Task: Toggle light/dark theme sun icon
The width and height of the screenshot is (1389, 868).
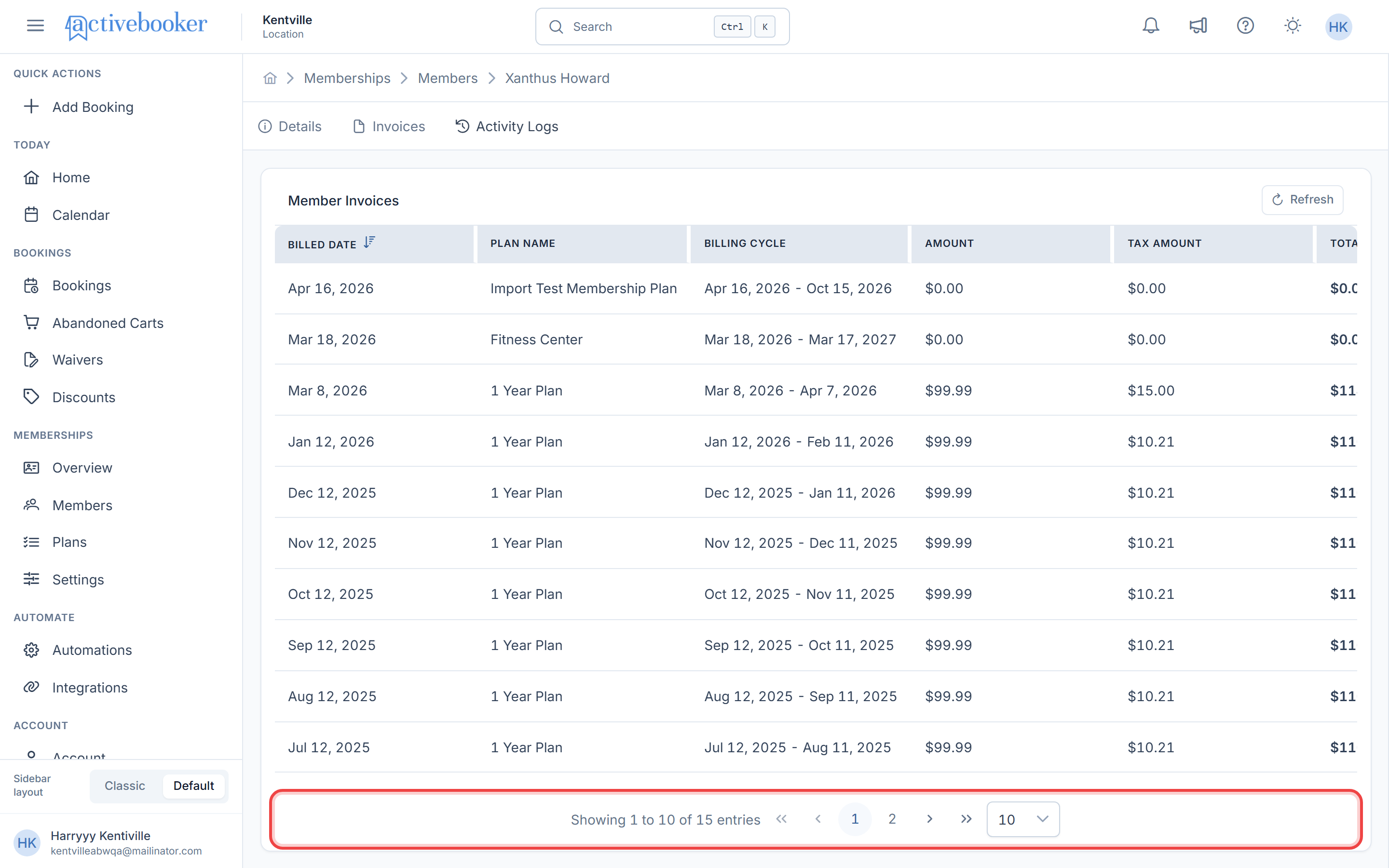Action: click(1293, 26)
